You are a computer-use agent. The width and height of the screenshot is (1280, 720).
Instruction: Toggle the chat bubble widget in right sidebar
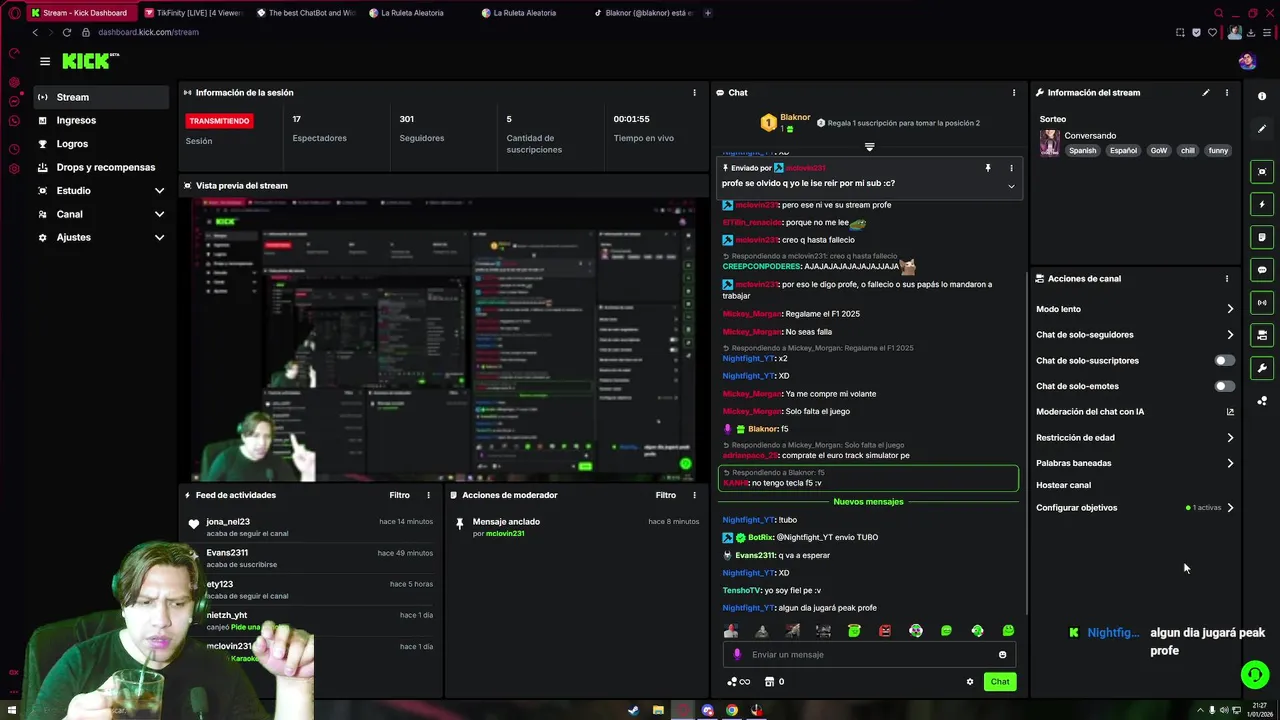[1262, 270]
